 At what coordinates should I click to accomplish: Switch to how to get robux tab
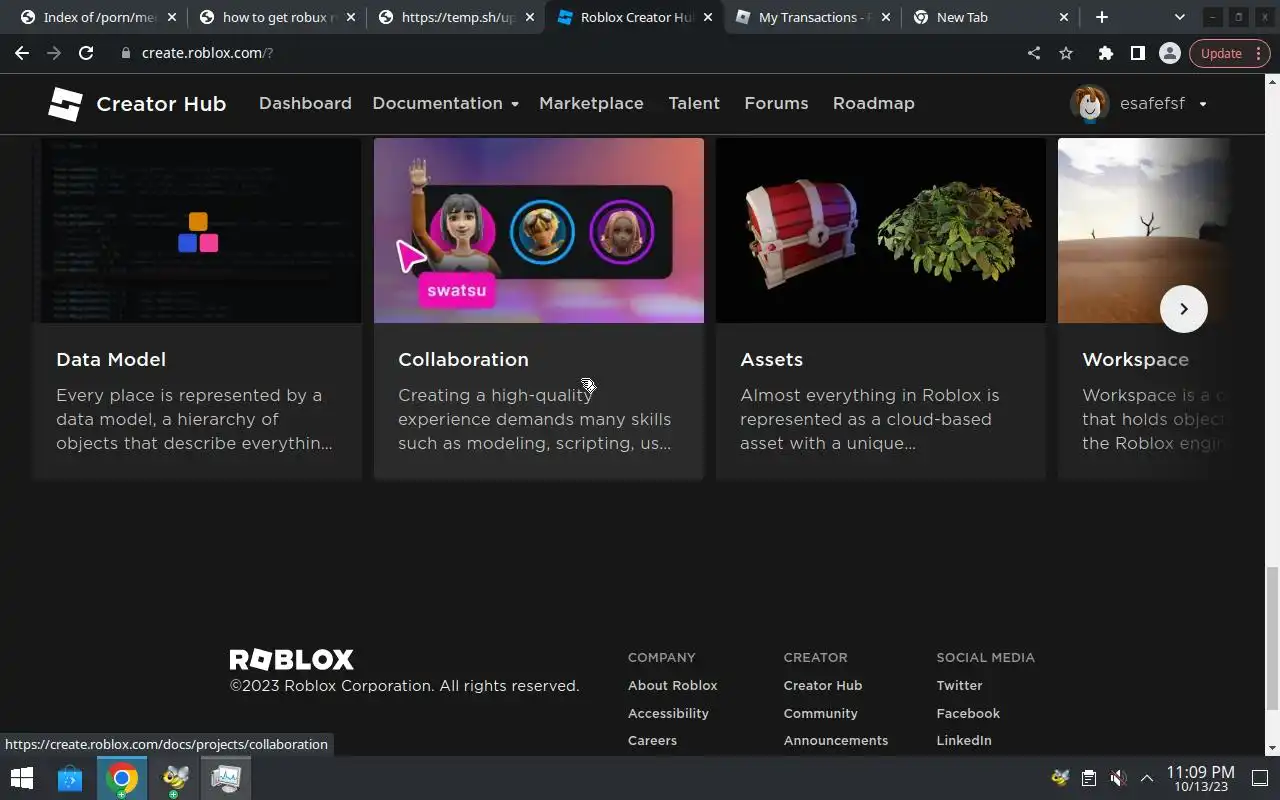click(x=275, y=17)
